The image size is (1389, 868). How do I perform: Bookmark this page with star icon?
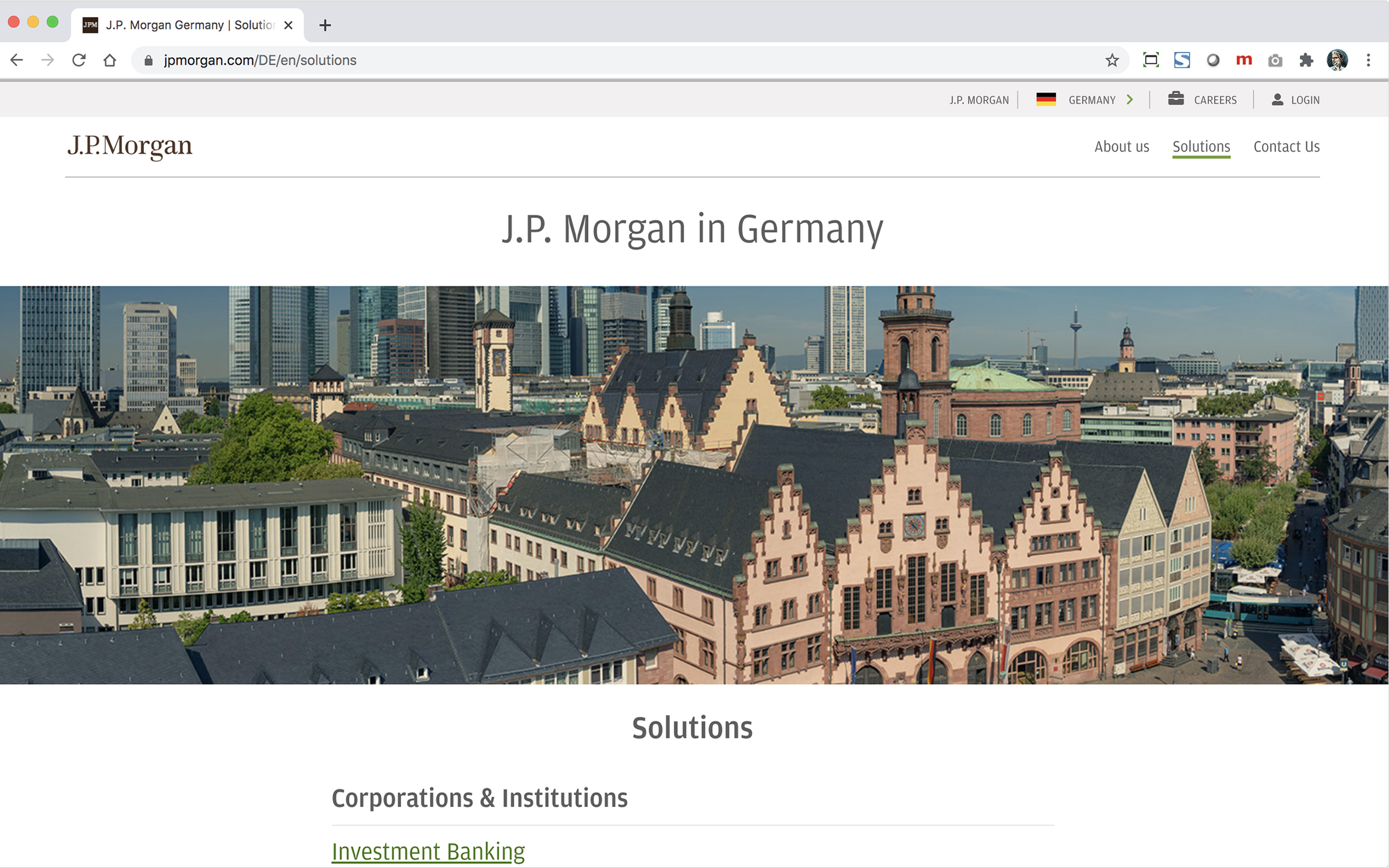click(1112, 60)
